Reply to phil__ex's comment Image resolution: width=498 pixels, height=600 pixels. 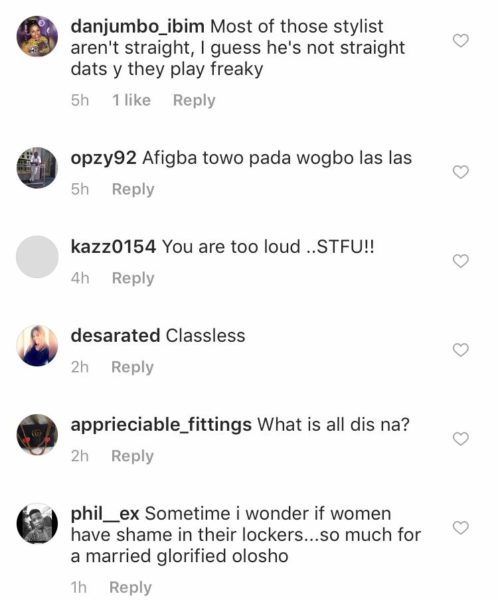(x=131, y=588)
